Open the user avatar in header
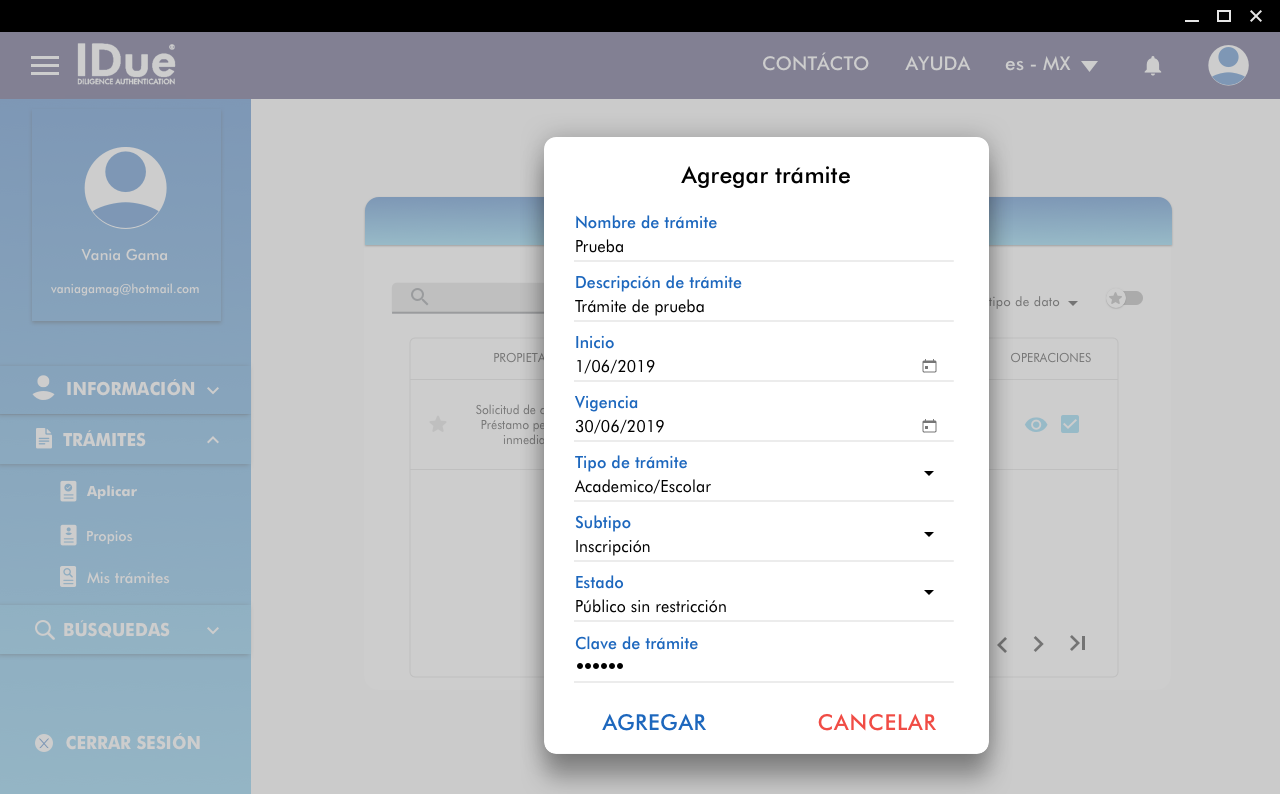Screen dimensions: 1280x794 coord(1228,65)
